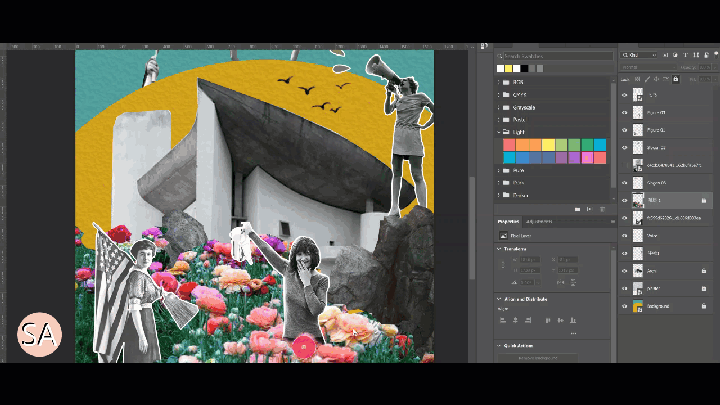Hide the Flower 03 layer

[624, 148]
